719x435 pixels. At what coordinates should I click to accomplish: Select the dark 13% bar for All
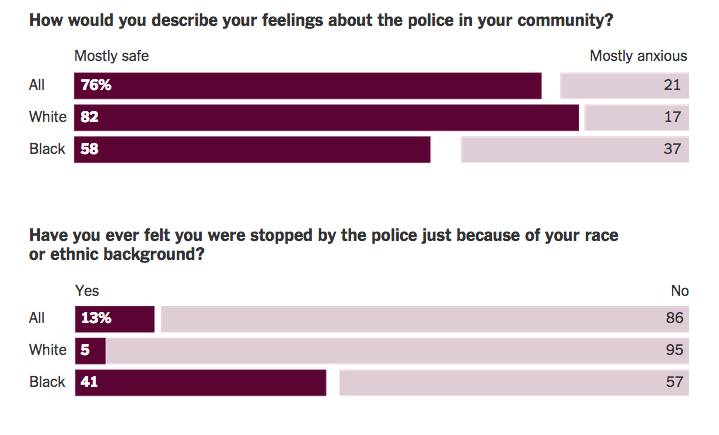[x=114, y=319]
